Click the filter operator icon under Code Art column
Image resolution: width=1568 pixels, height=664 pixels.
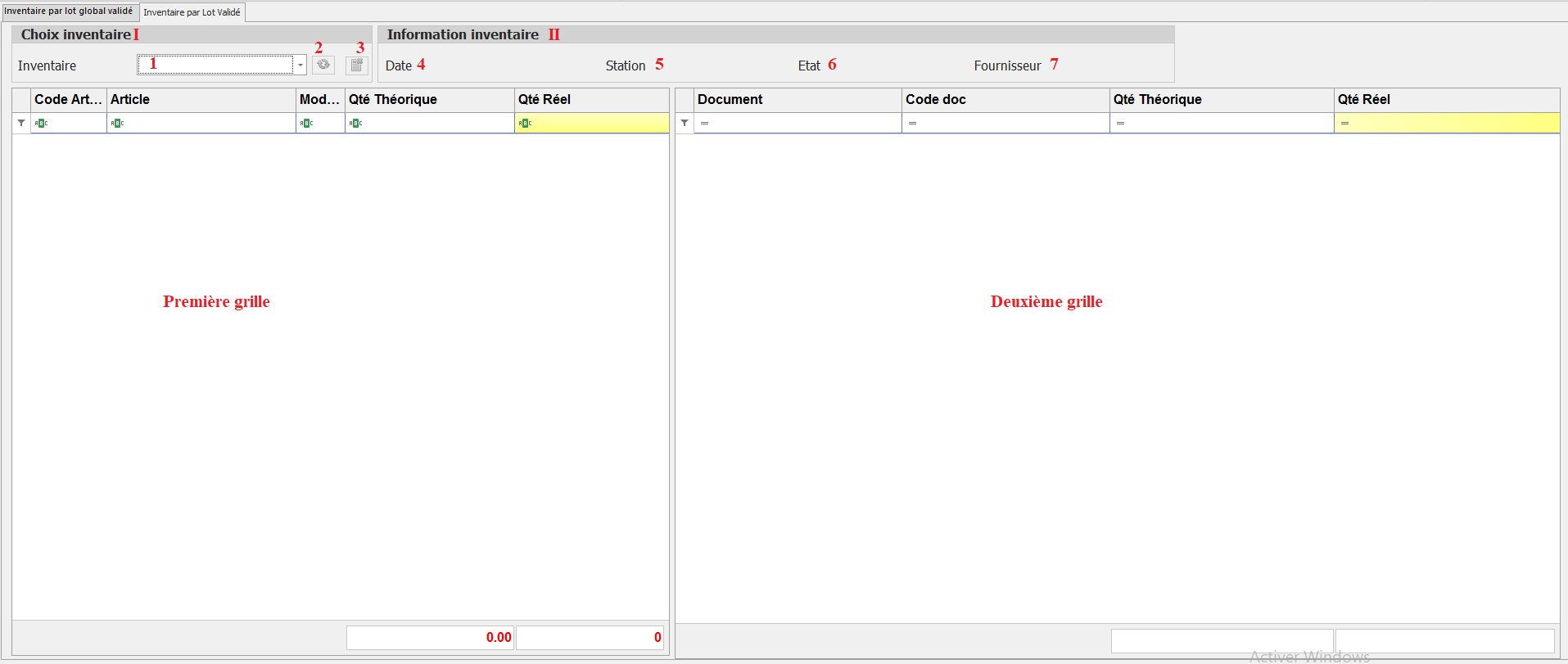coord(41,123)
